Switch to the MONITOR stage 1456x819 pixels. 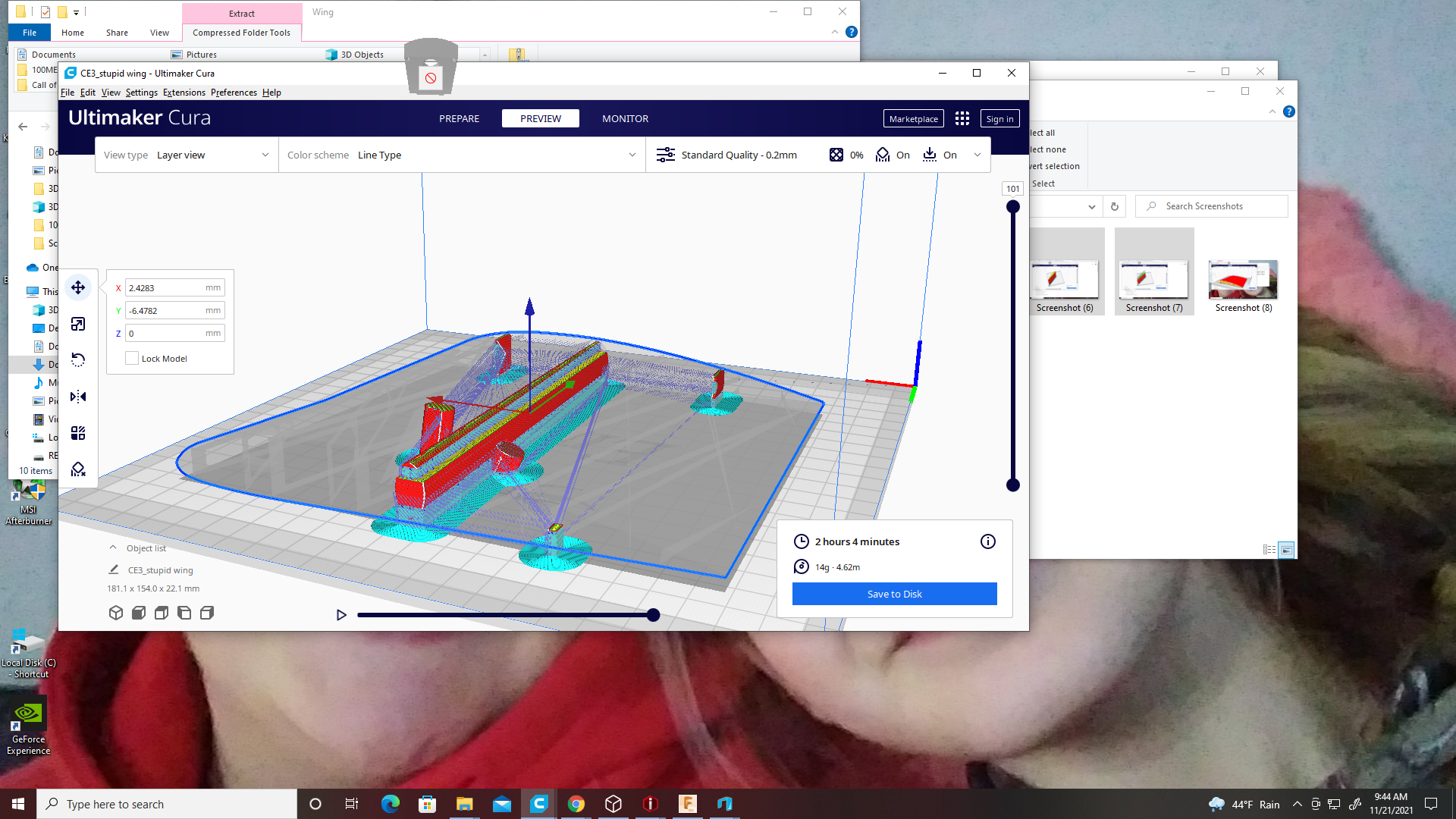[626, 118]
